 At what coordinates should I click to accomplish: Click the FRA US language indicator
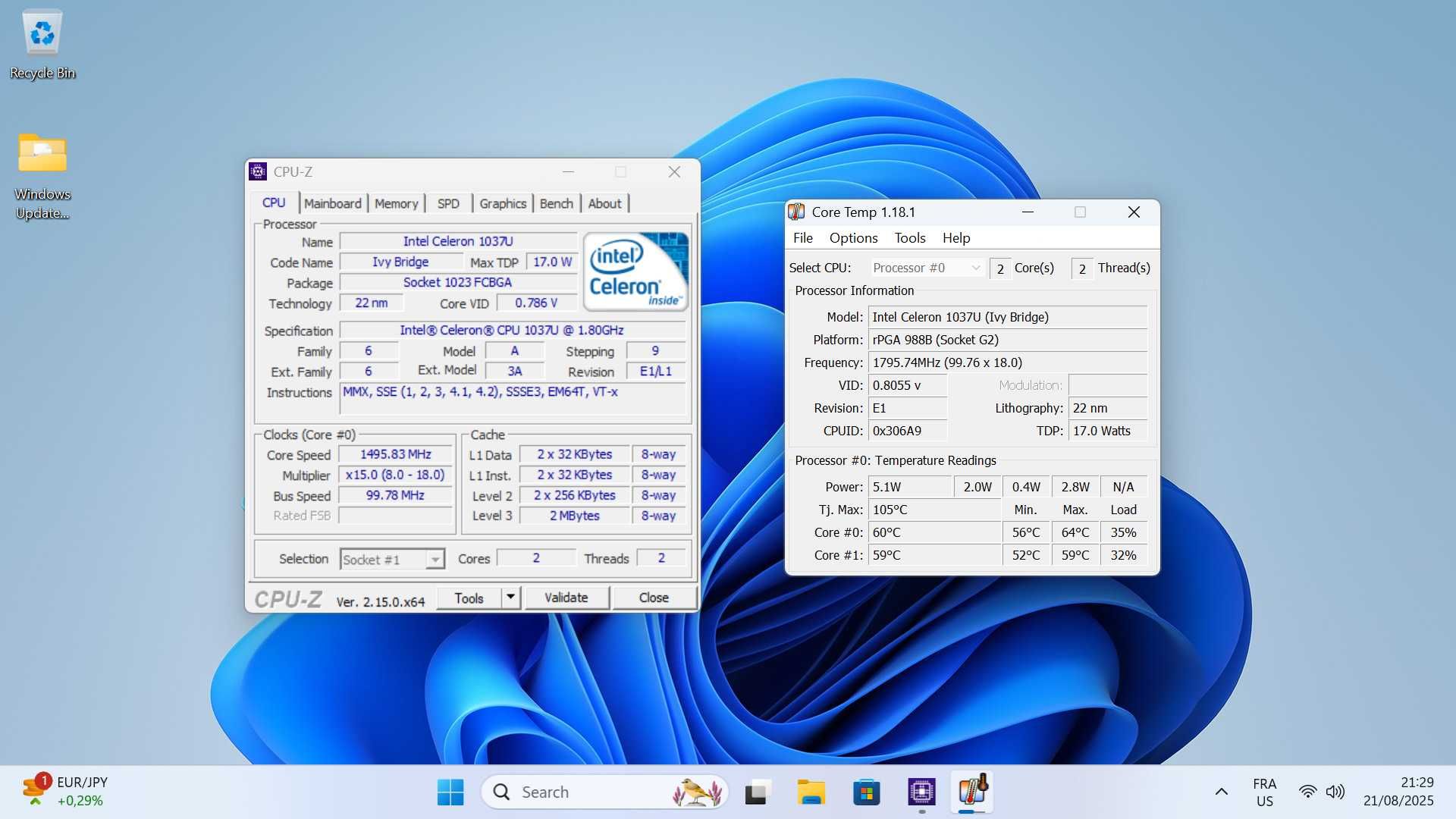point(1264,792)
